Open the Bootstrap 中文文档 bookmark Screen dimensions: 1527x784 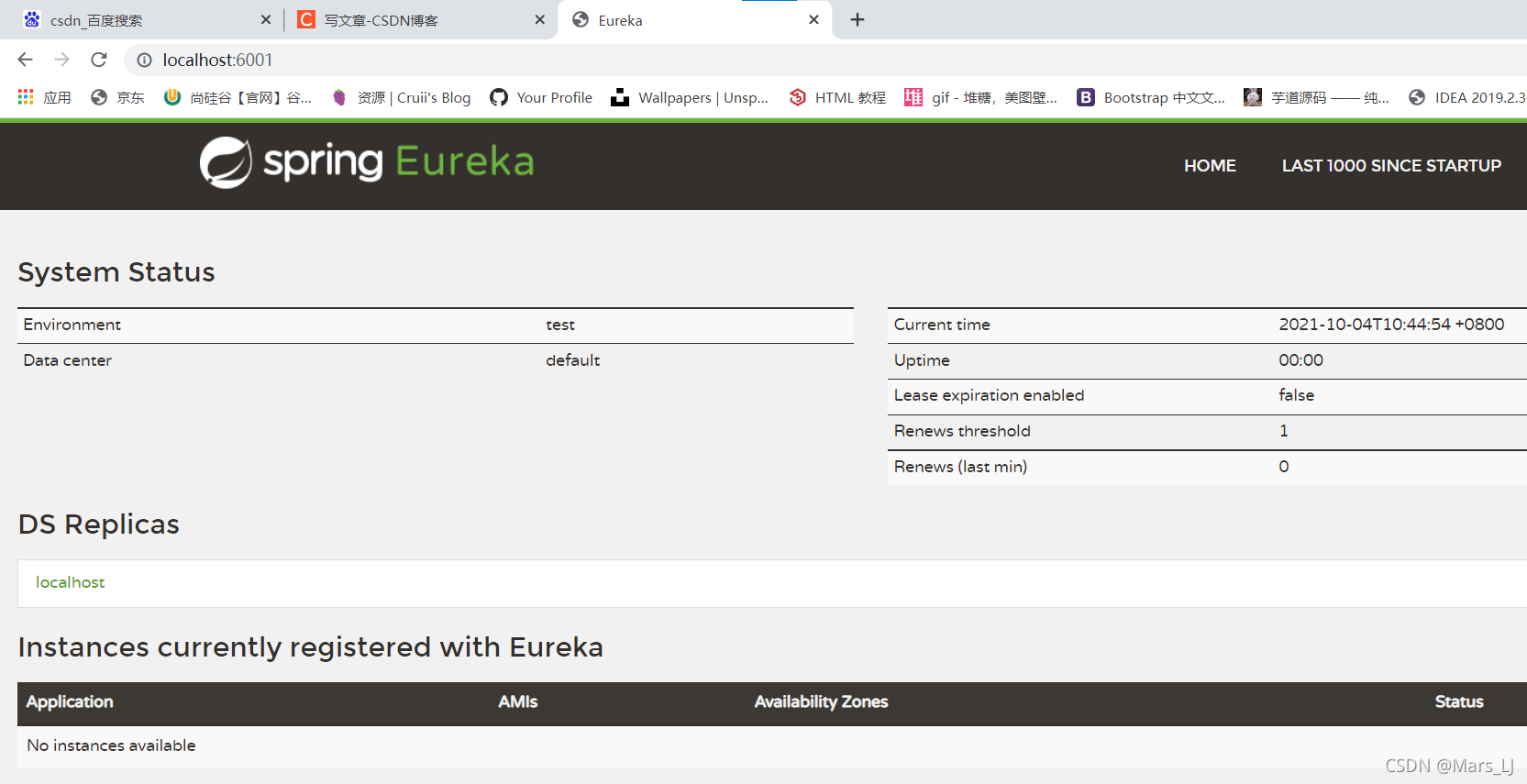[x=1151, y=97]
